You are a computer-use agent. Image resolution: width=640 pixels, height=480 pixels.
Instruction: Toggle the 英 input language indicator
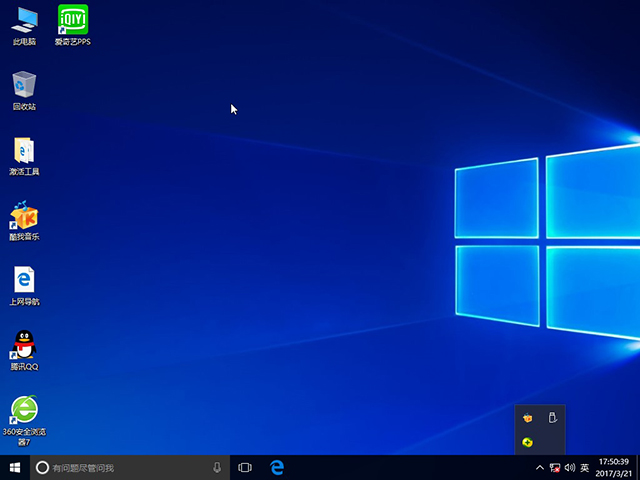[x=584, y=467]
